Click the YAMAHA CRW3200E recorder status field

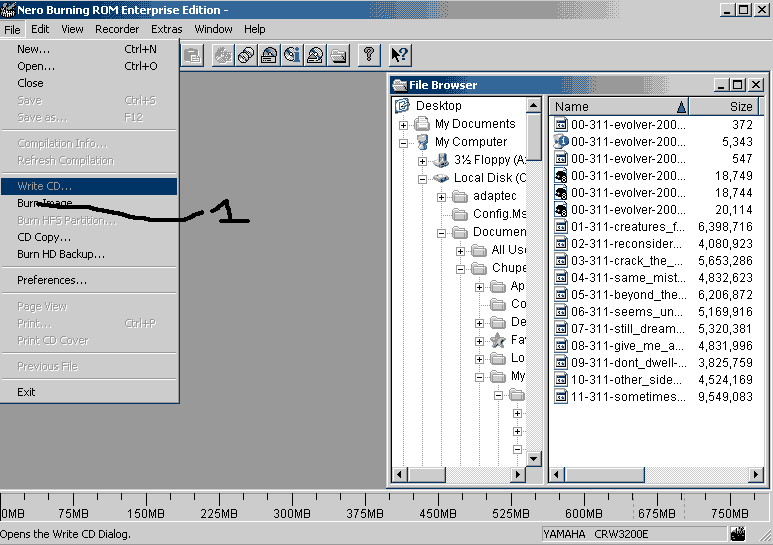click(x=634, y=534)
